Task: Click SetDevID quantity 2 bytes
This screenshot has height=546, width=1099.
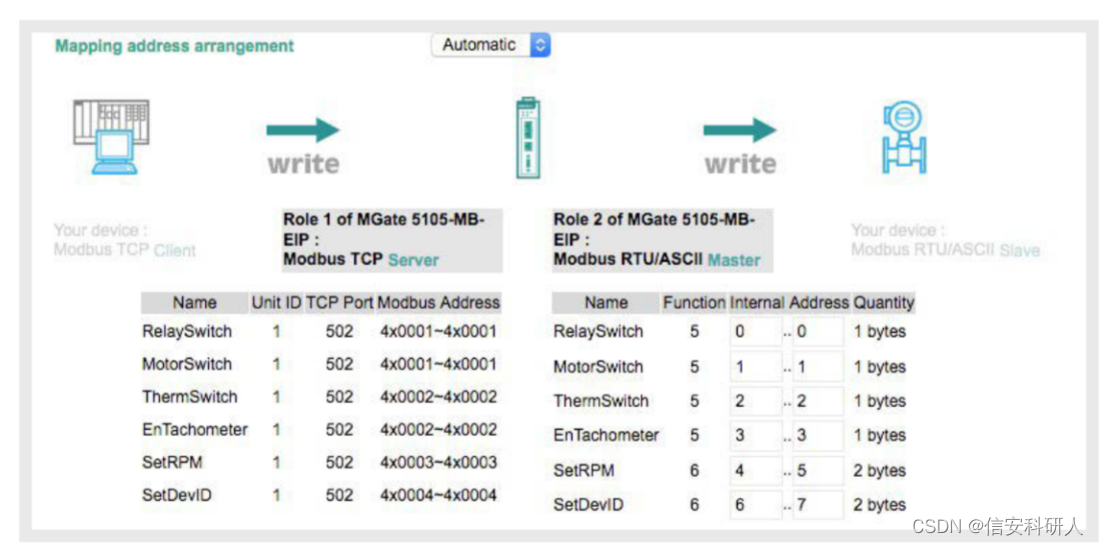Action: click(x=880, y=505)
